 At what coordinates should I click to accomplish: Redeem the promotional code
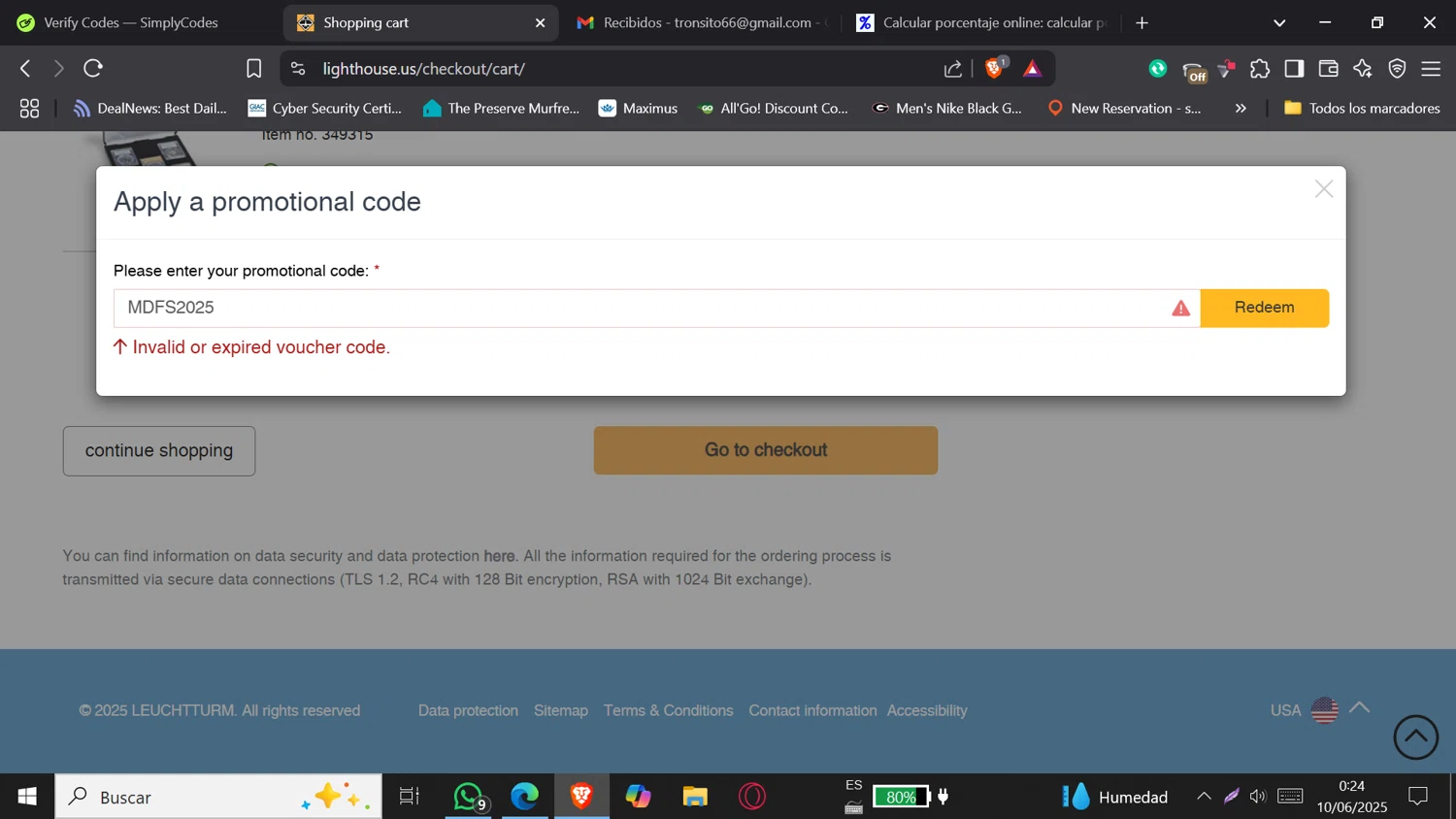[x=1264, y=308]
